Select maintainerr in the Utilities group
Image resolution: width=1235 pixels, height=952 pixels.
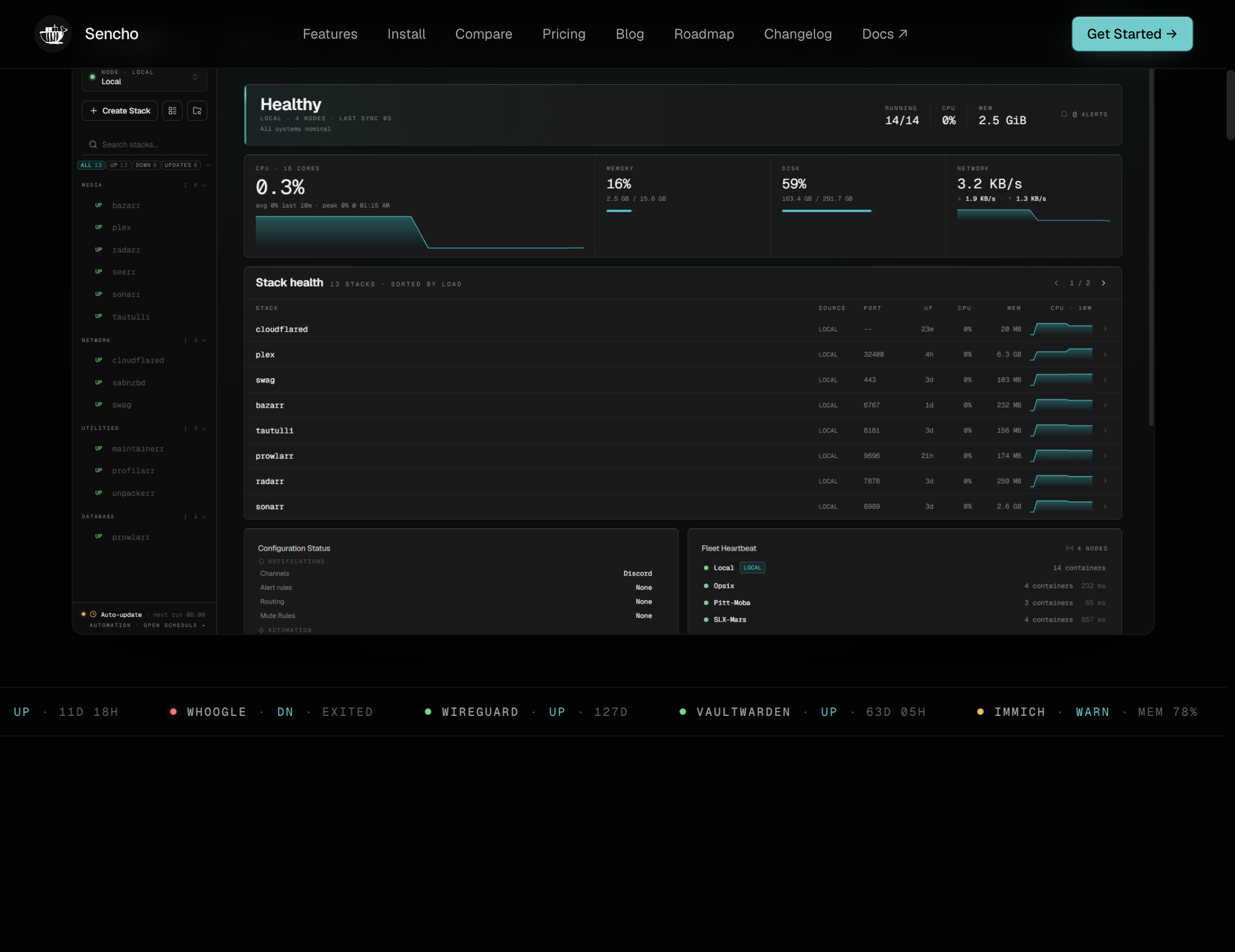click(138, 449)
